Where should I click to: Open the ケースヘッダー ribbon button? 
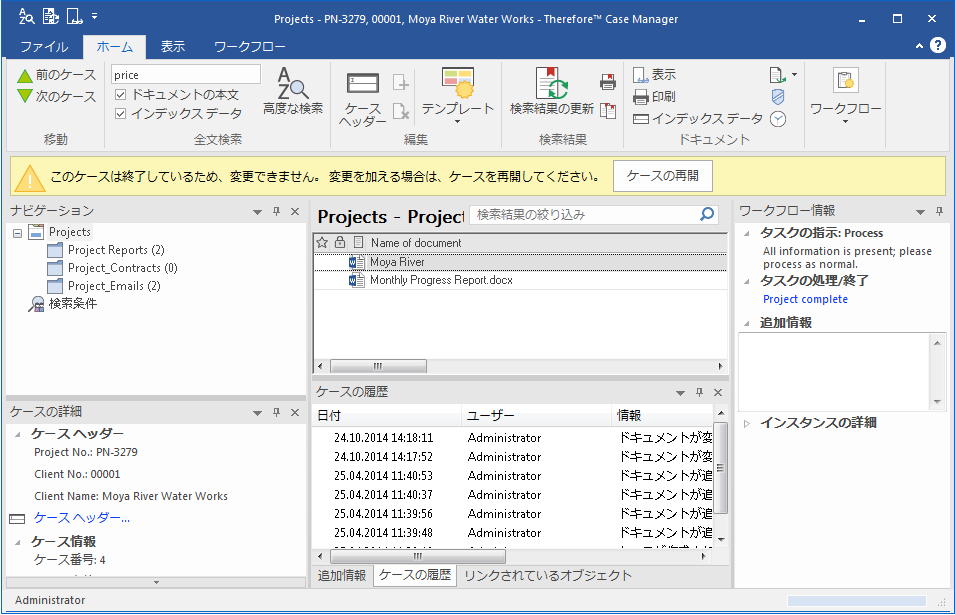click(x=363, y=97)
